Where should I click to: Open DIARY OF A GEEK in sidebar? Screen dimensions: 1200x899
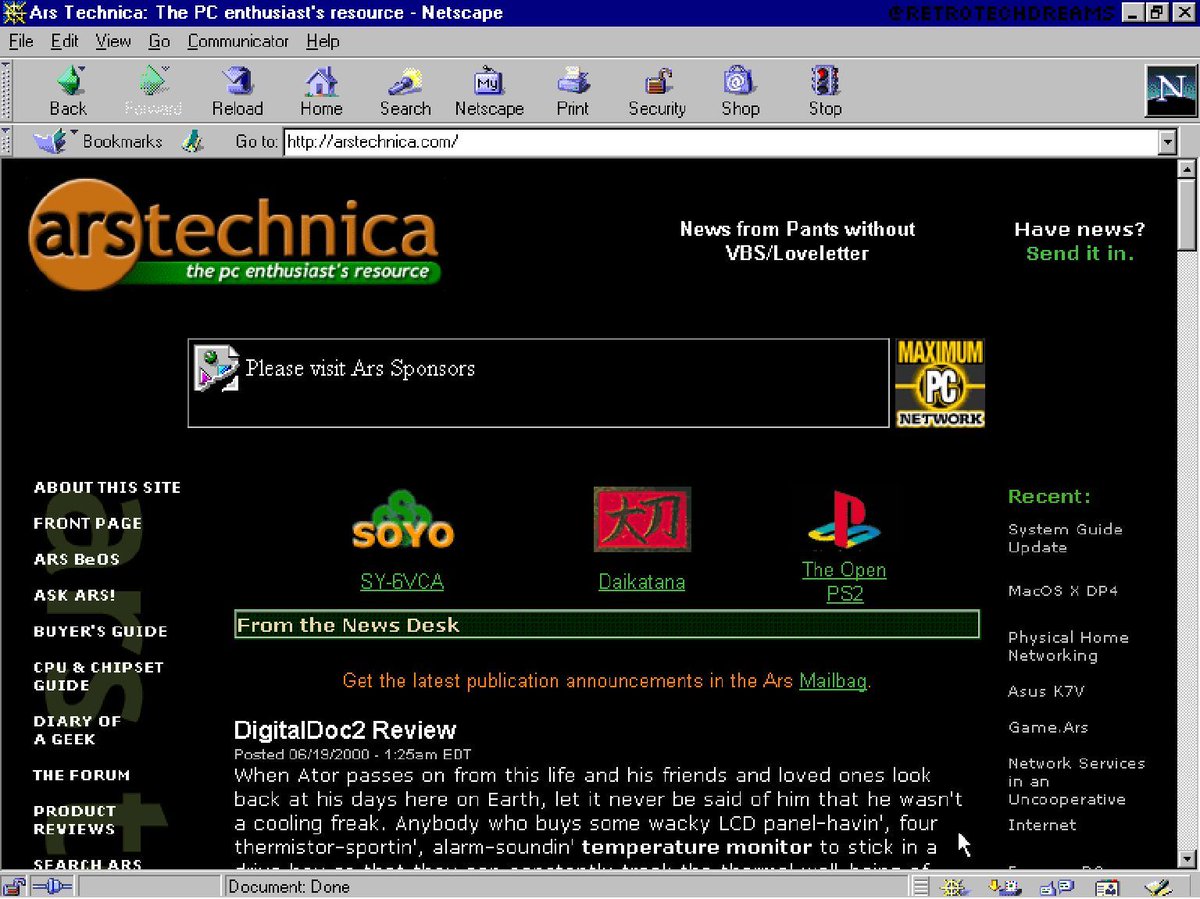click(77, 730)
